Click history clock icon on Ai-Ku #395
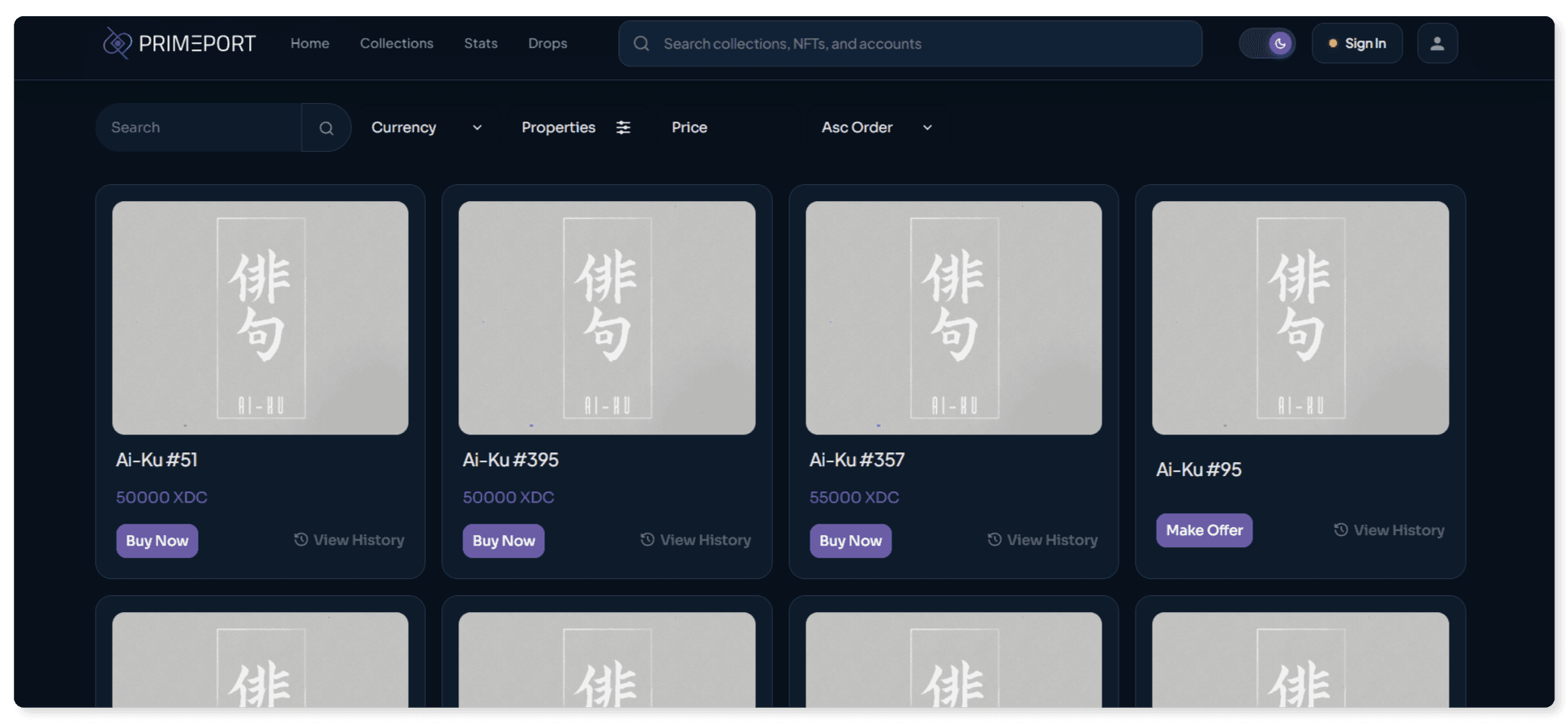The image size is (1568, 724). [647, 540]
